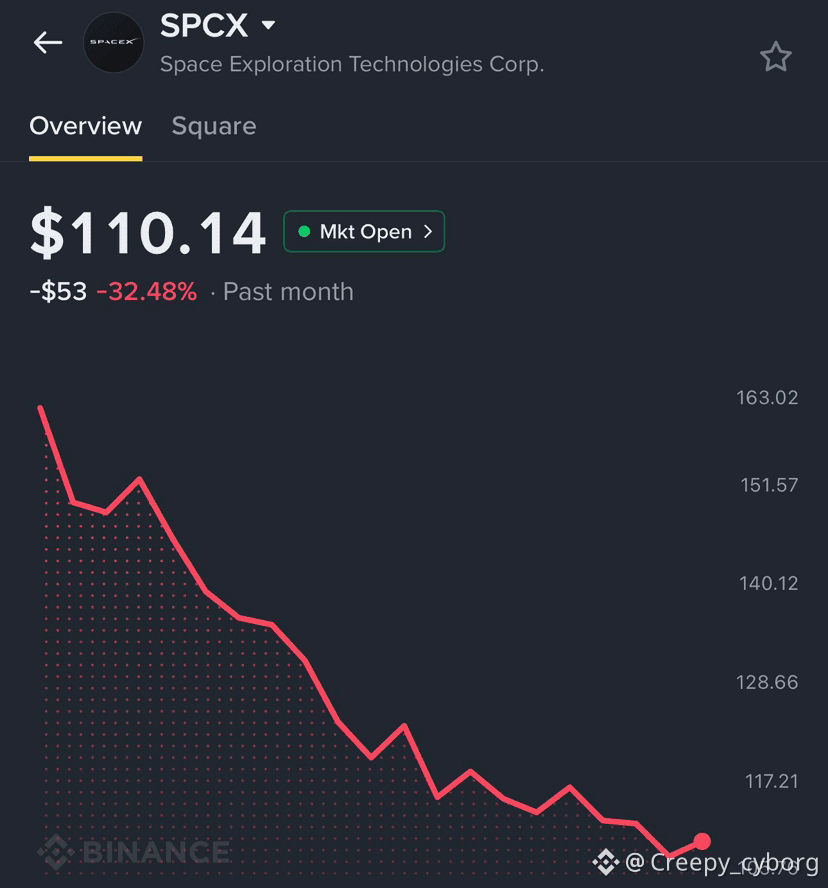Tap the green market status dot
The height and width of the screenshot is (888, 828).
pyautogui.click(x=304, y=231)
